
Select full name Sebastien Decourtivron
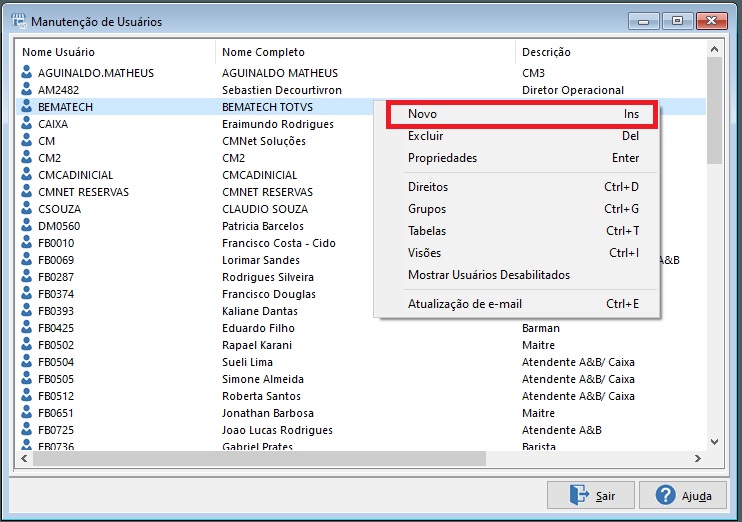(x=282, y=90)
